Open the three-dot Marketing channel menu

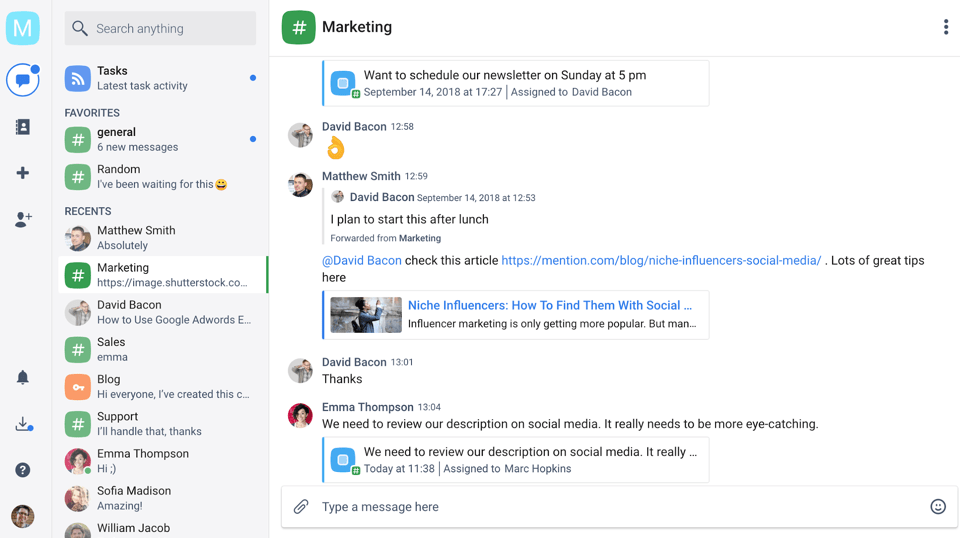coord(945,28)
